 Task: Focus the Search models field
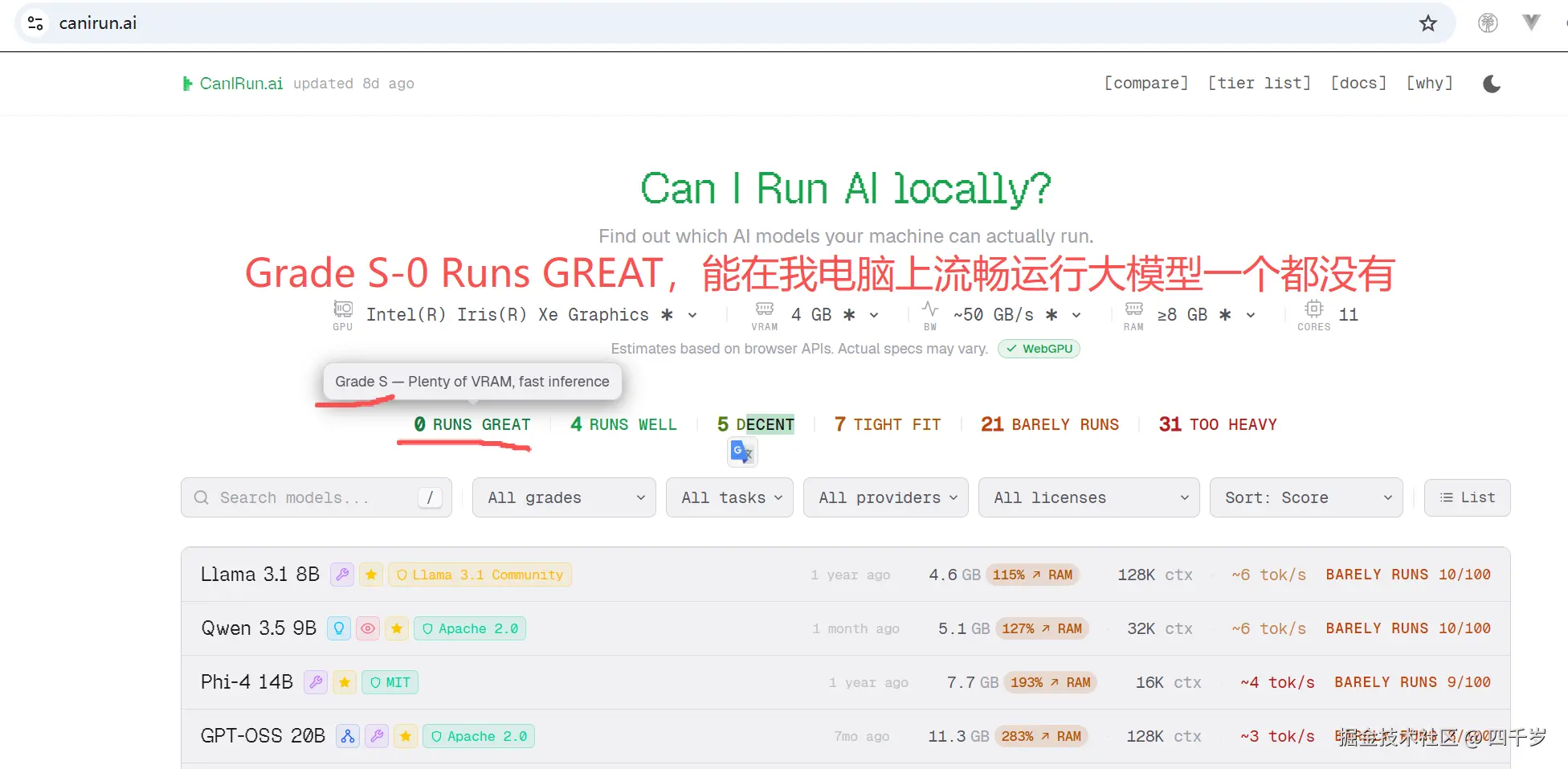(x=316, y=498)
